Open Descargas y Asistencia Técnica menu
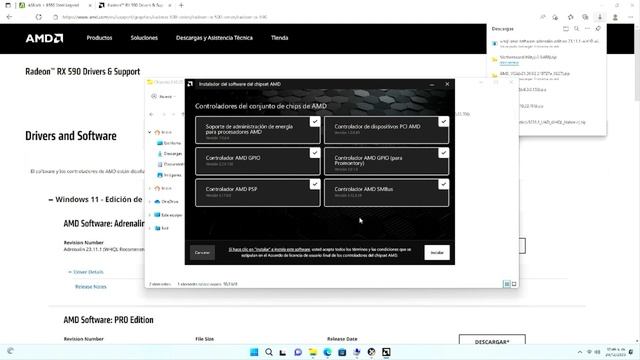The height and width of the screenshot is (360, 640). coord(214,38)
